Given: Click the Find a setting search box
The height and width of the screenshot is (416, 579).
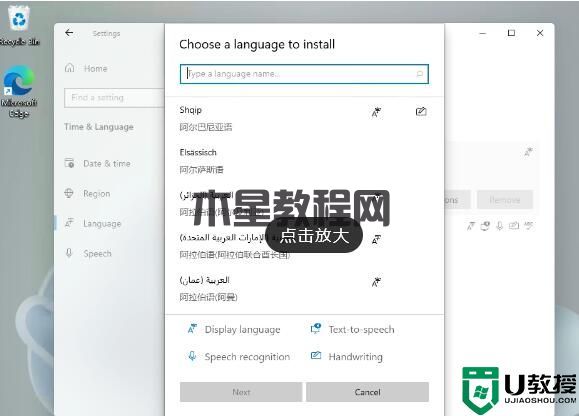Looking at the screenshot, I should [x=114, y=98].
